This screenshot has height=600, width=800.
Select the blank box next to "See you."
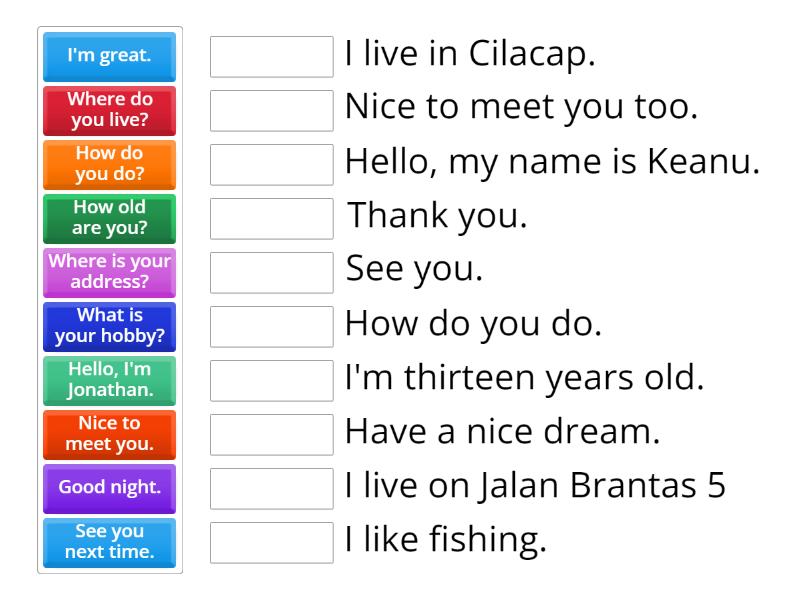[272, 273]
